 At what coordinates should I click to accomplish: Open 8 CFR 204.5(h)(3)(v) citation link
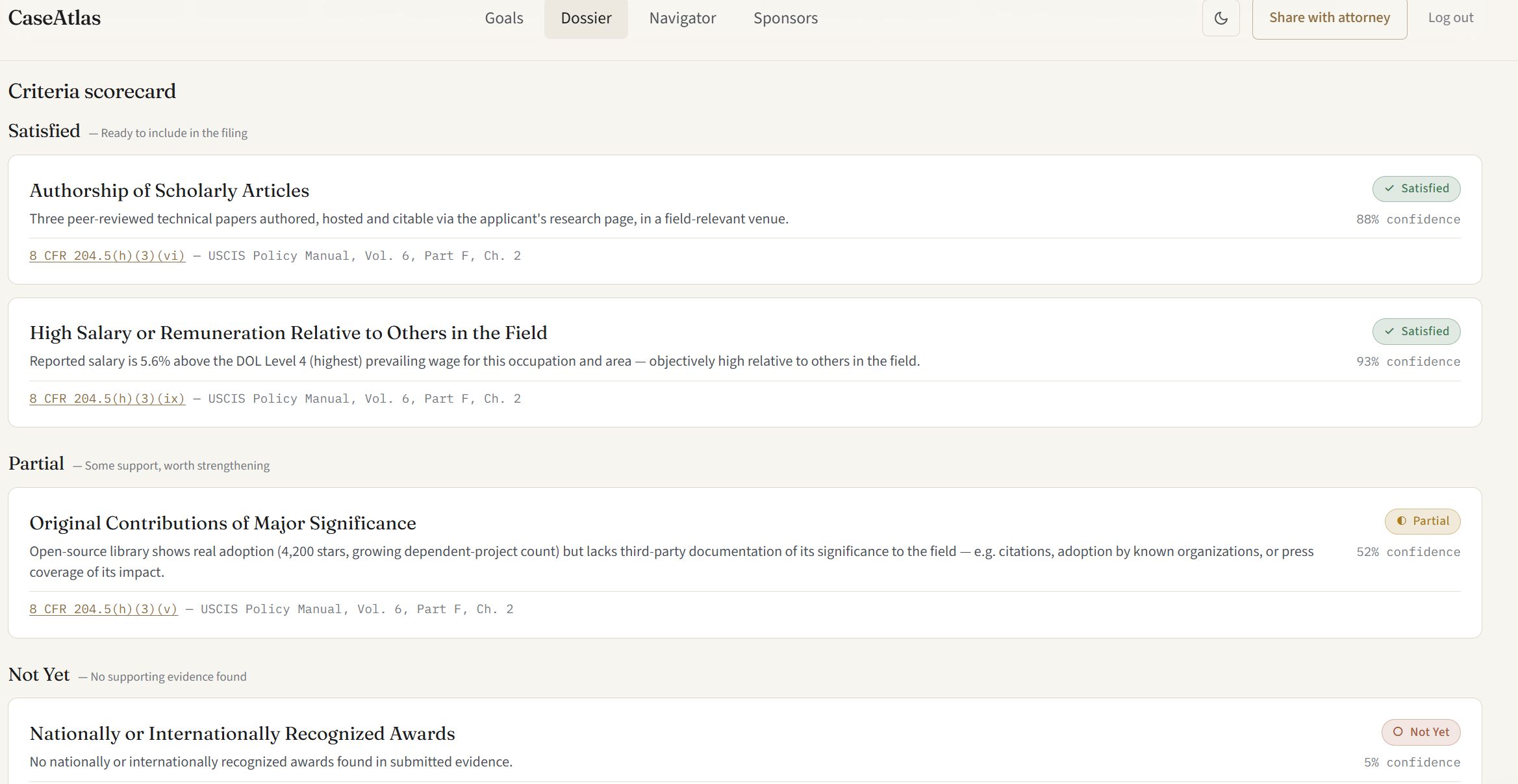(x=103, y=609)
